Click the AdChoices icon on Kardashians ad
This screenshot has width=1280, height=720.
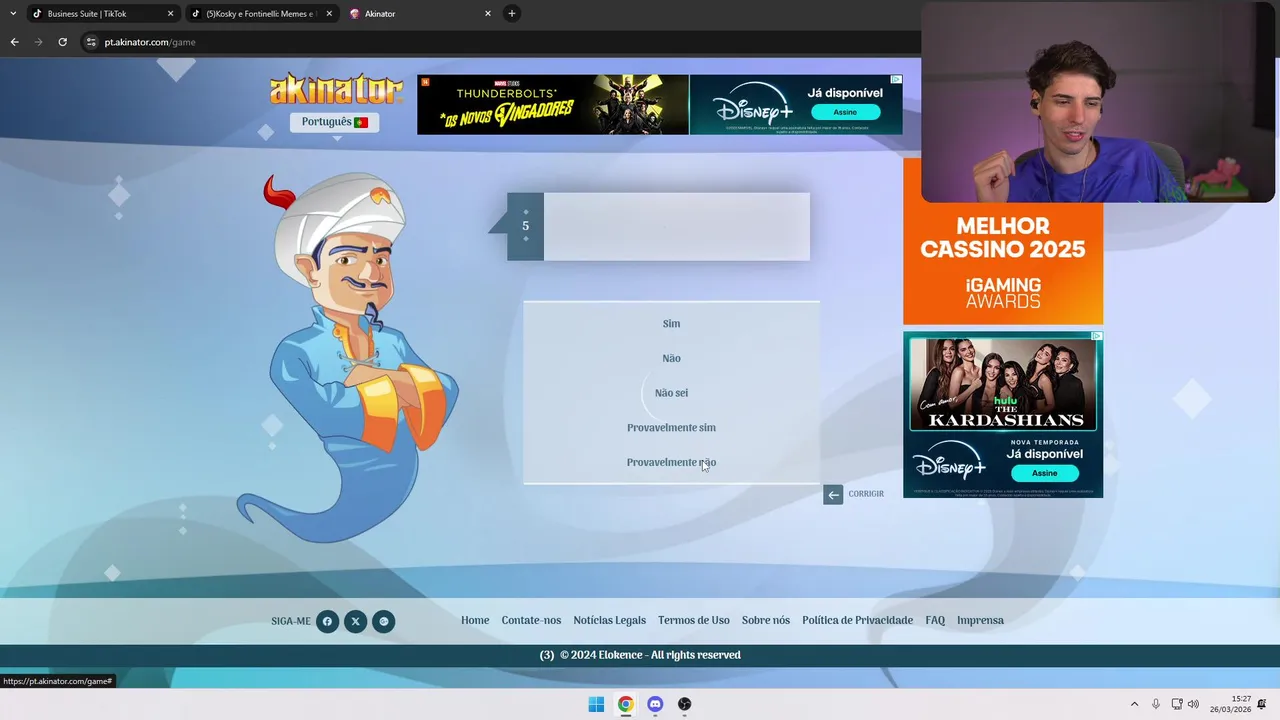coord(1097,336)
